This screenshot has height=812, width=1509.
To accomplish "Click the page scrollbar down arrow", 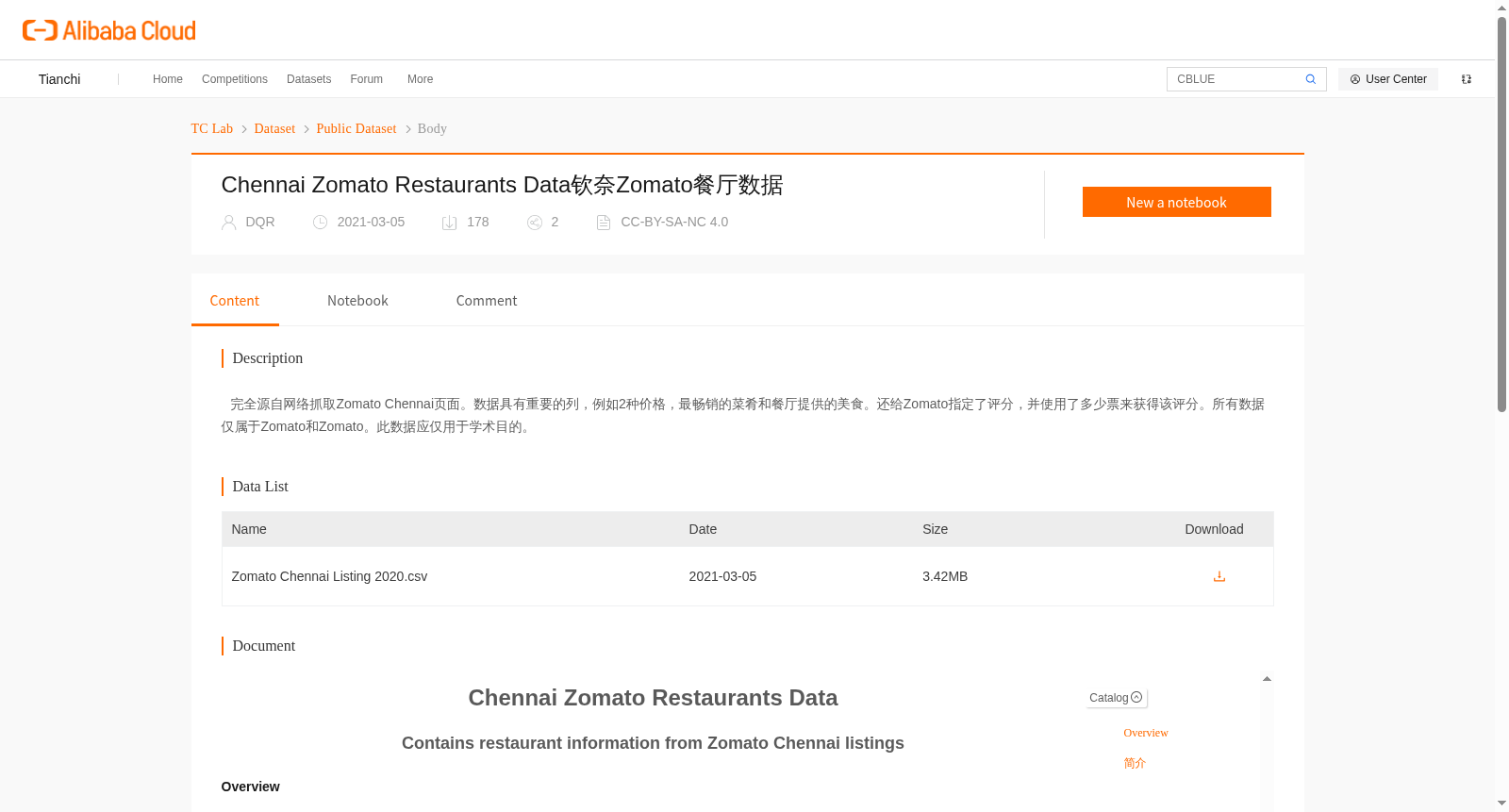I will click(x=1501, y=804).
